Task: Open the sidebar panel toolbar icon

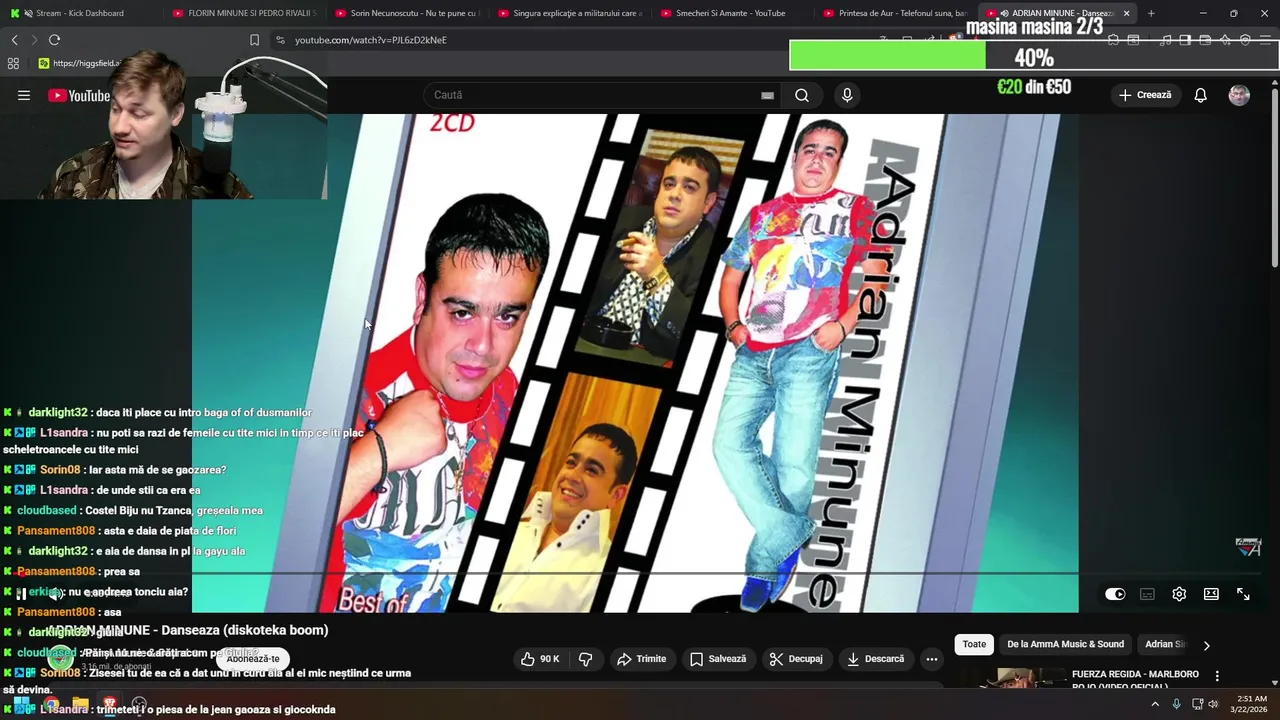Action: coord(1185,40)
